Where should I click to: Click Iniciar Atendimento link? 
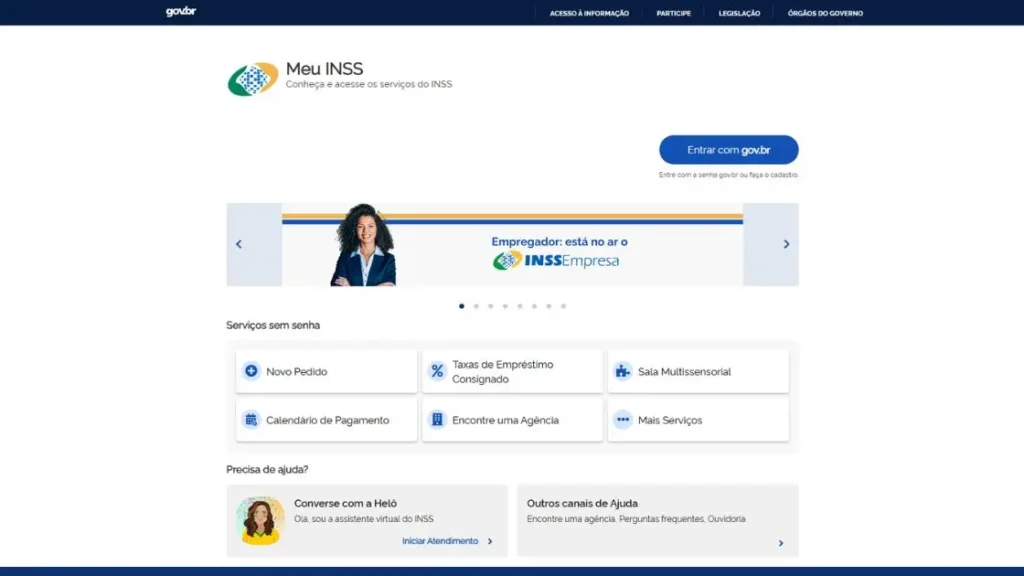440,541
